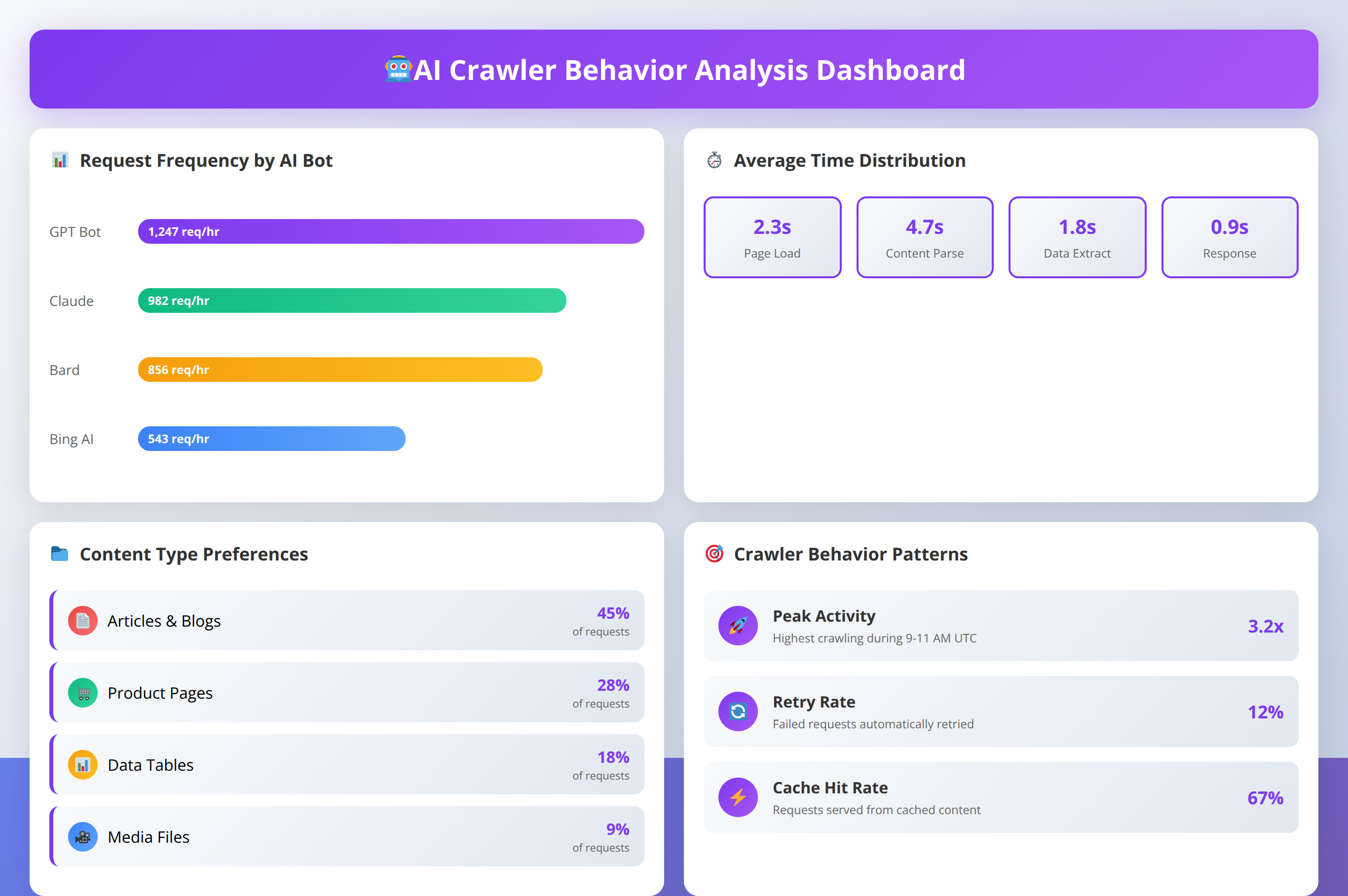Open the Retry Rate pattern card
The width and height of the screenshot is (1348, 896).
point(1001,711)
